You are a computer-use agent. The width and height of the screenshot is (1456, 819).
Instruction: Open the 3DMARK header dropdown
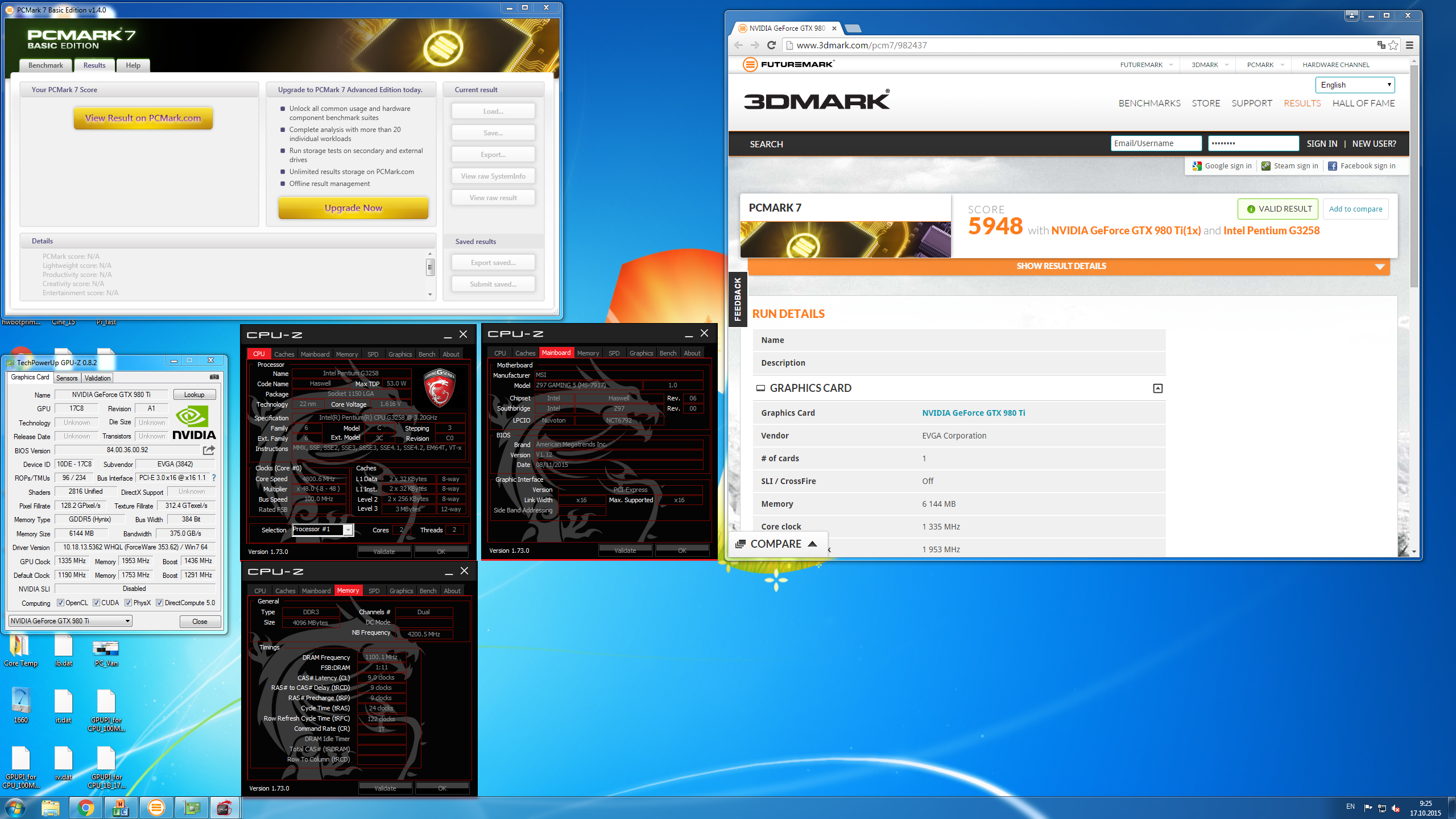click(x=1210, y=65)
